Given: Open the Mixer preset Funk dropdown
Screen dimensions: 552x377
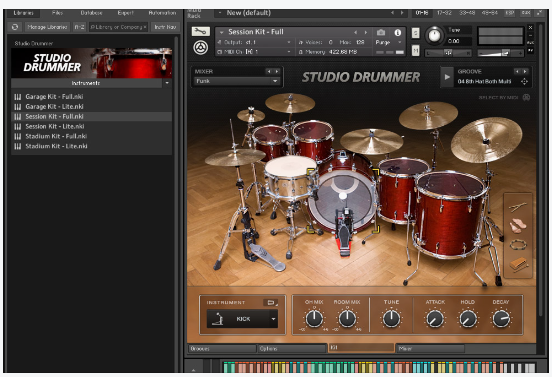Looking at the screenshot, I should pyautogui.click(x=237, y=81).
